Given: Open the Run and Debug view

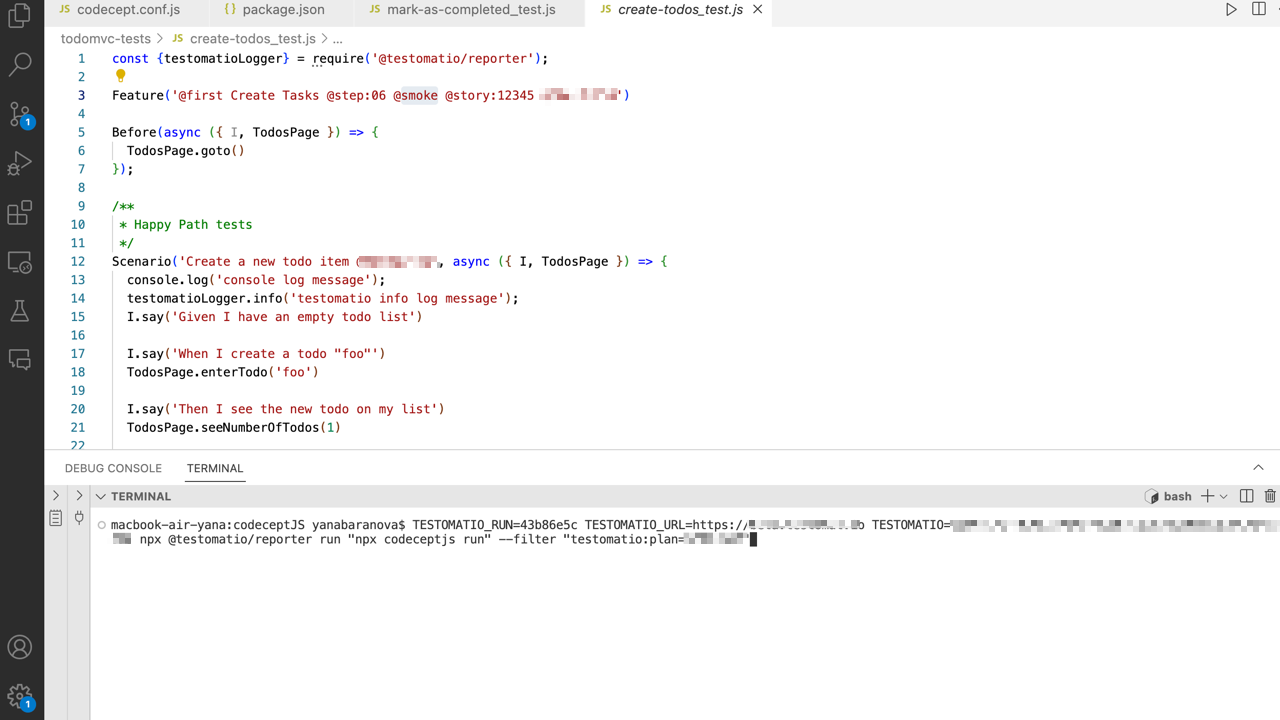Looking at the screenshot, I should 19,163.
